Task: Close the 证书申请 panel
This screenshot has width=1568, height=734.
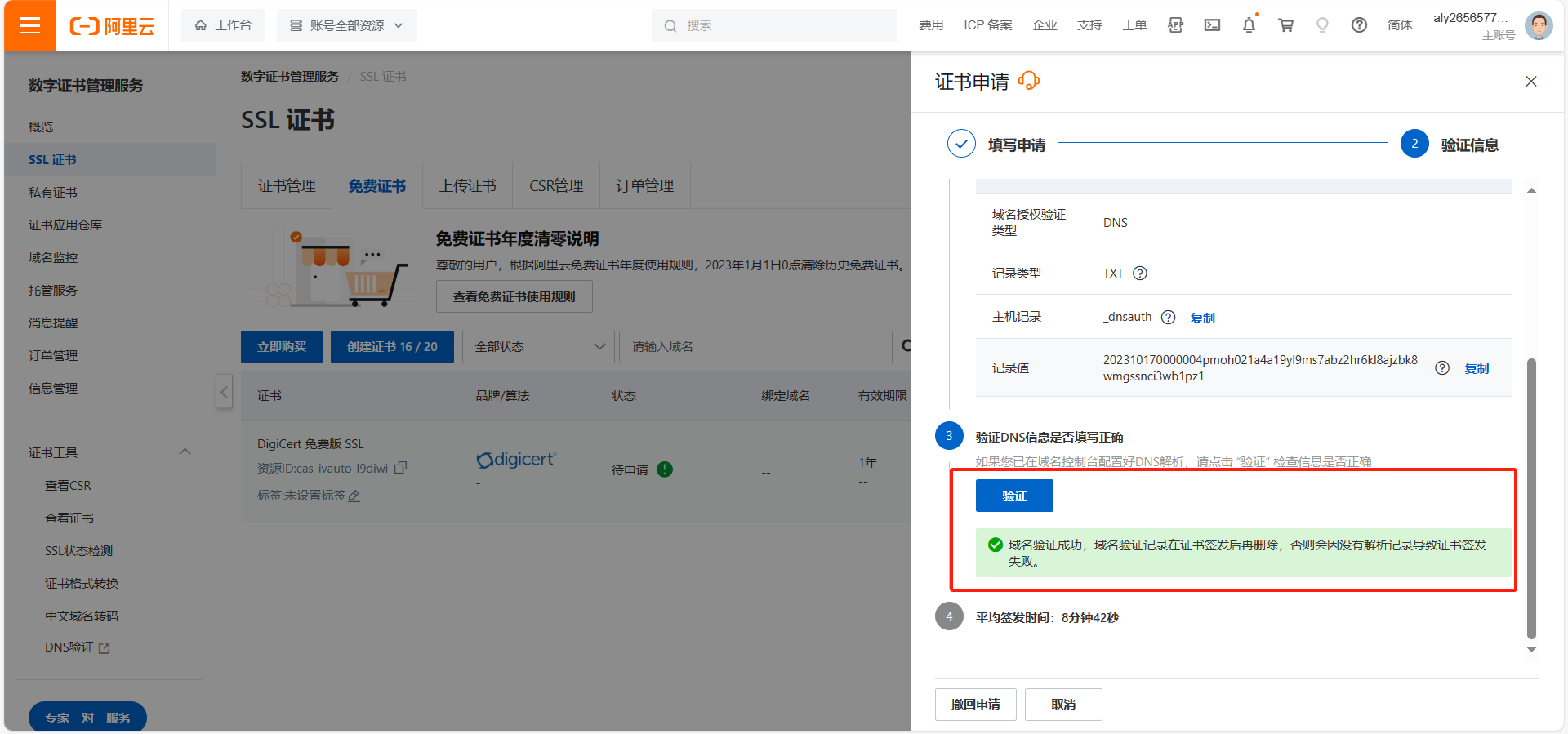Action: click(x=1531, y=81)
